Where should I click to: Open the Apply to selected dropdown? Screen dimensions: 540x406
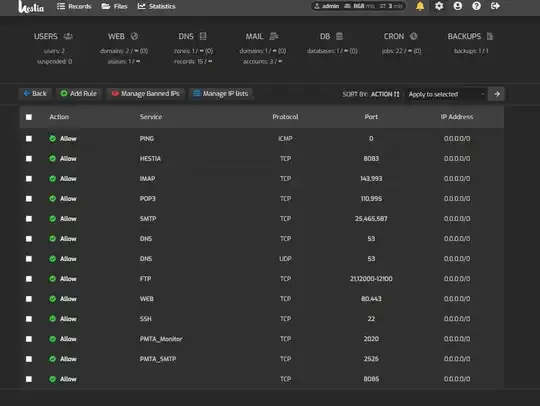446,94
